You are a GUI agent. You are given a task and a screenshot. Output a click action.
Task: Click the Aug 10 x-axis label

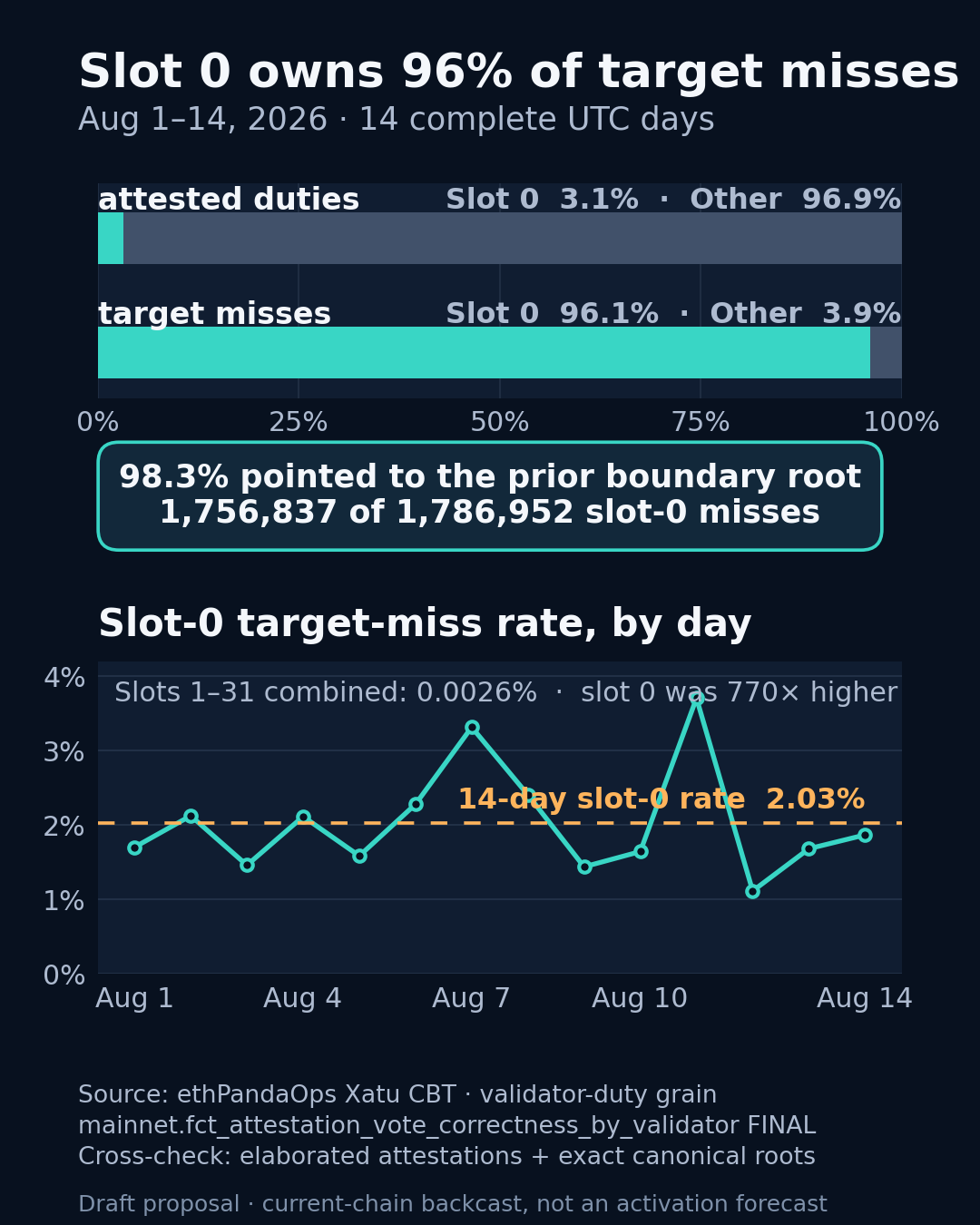click(640, 998)
